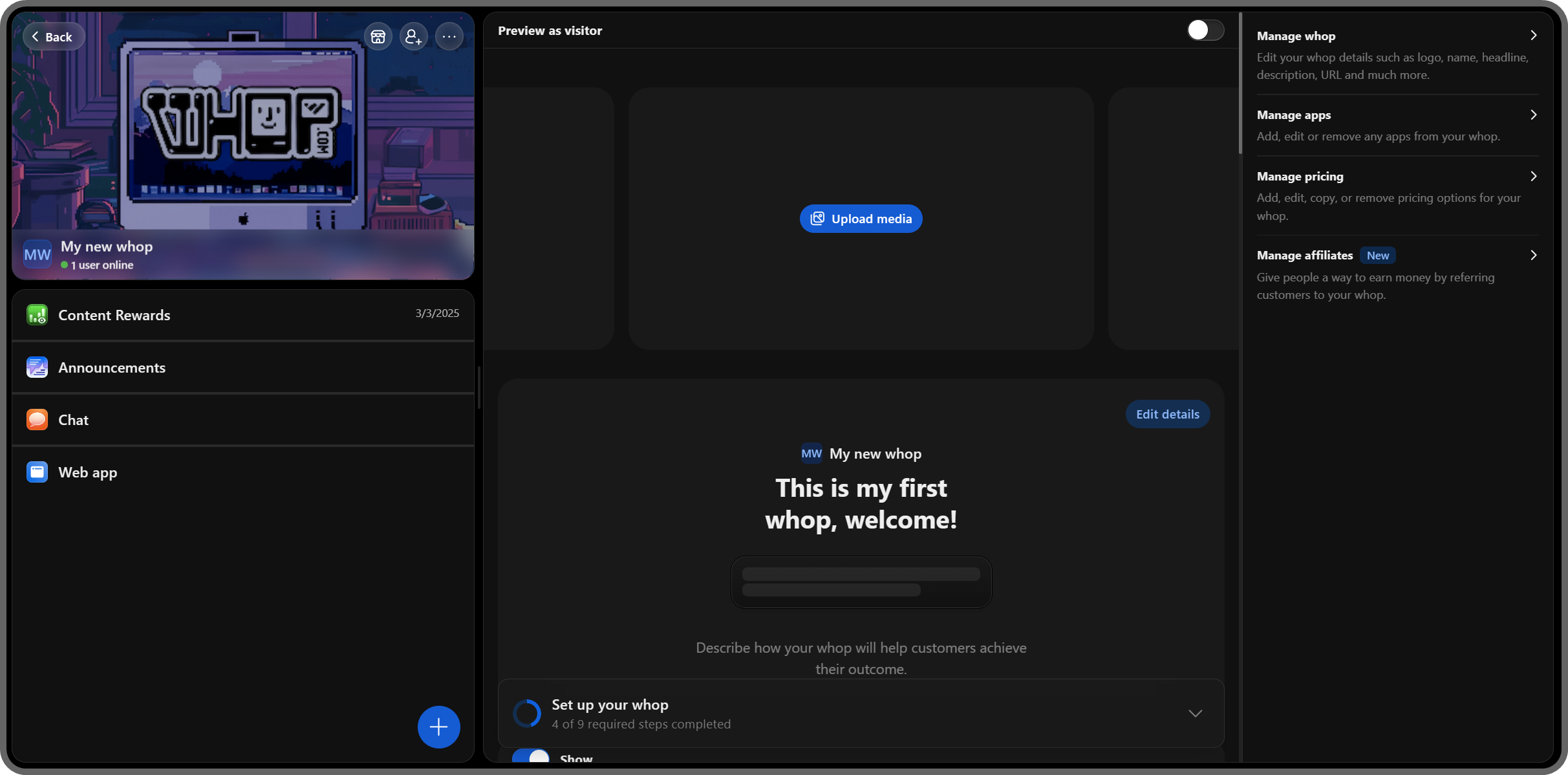This screenshot has height=775, width=1568.
Task: Click the Upload media button
Action: (x=861, y=219)
